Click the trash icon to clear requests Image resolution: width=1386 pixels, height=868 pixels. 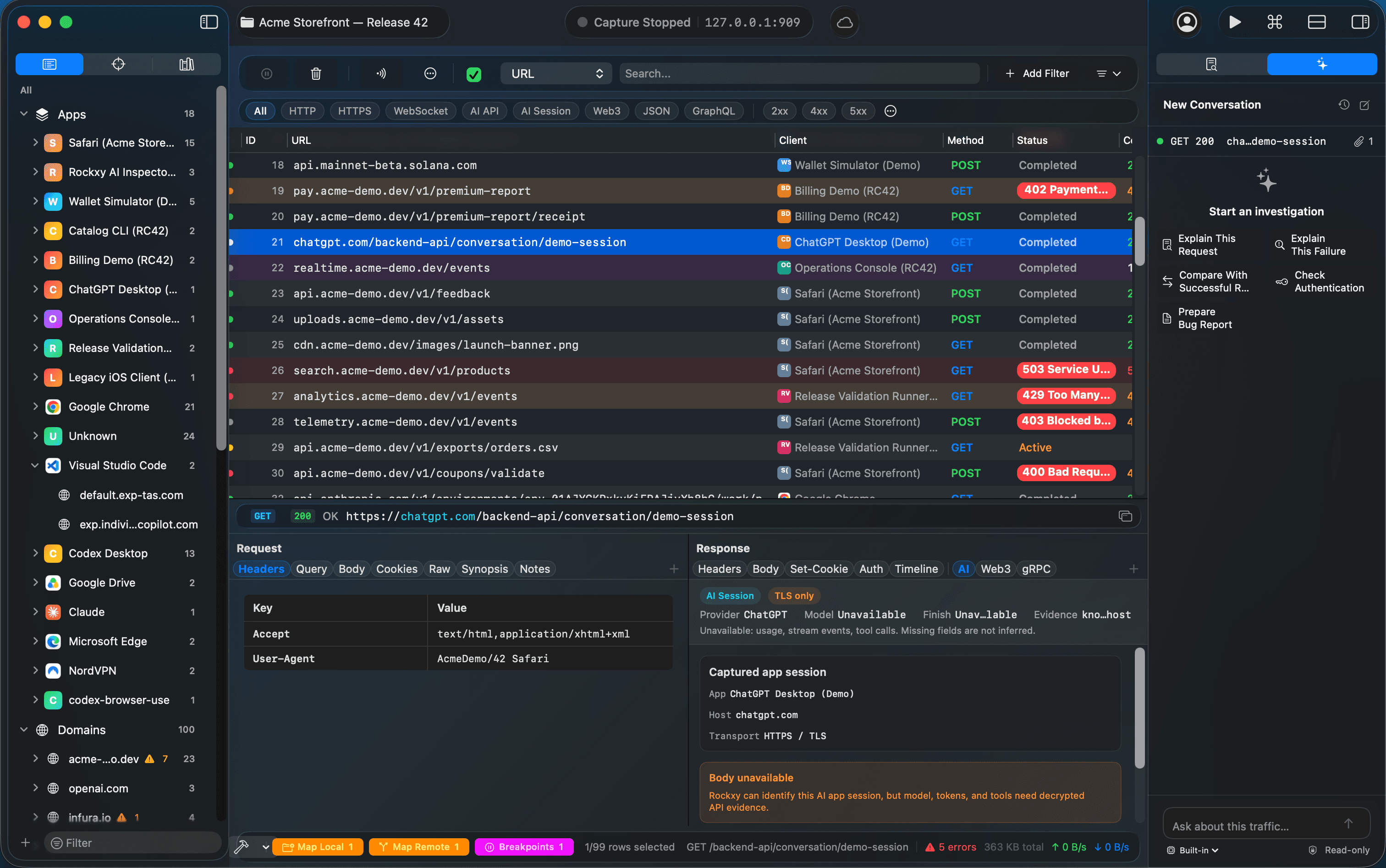(316, 73)
